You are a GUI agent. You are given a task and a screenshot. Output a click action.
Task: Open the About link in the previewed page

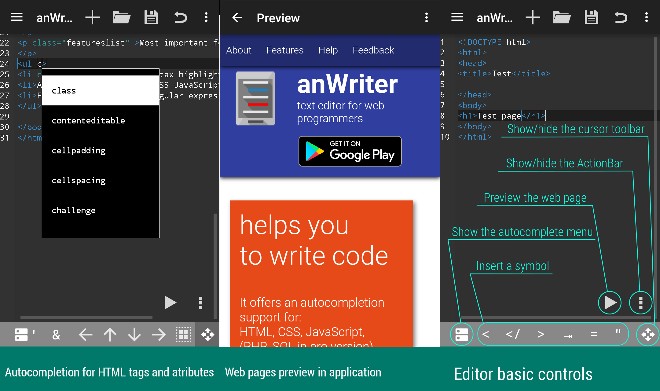[x=239, y=50]
